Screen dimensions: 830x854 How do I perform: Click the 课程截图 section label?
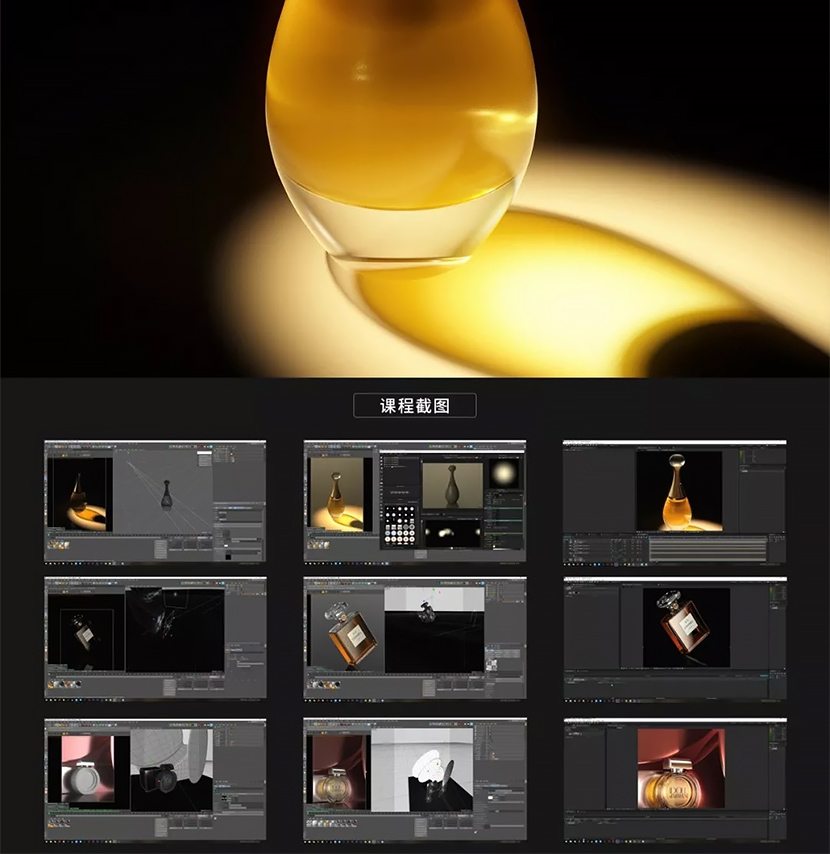415,405
